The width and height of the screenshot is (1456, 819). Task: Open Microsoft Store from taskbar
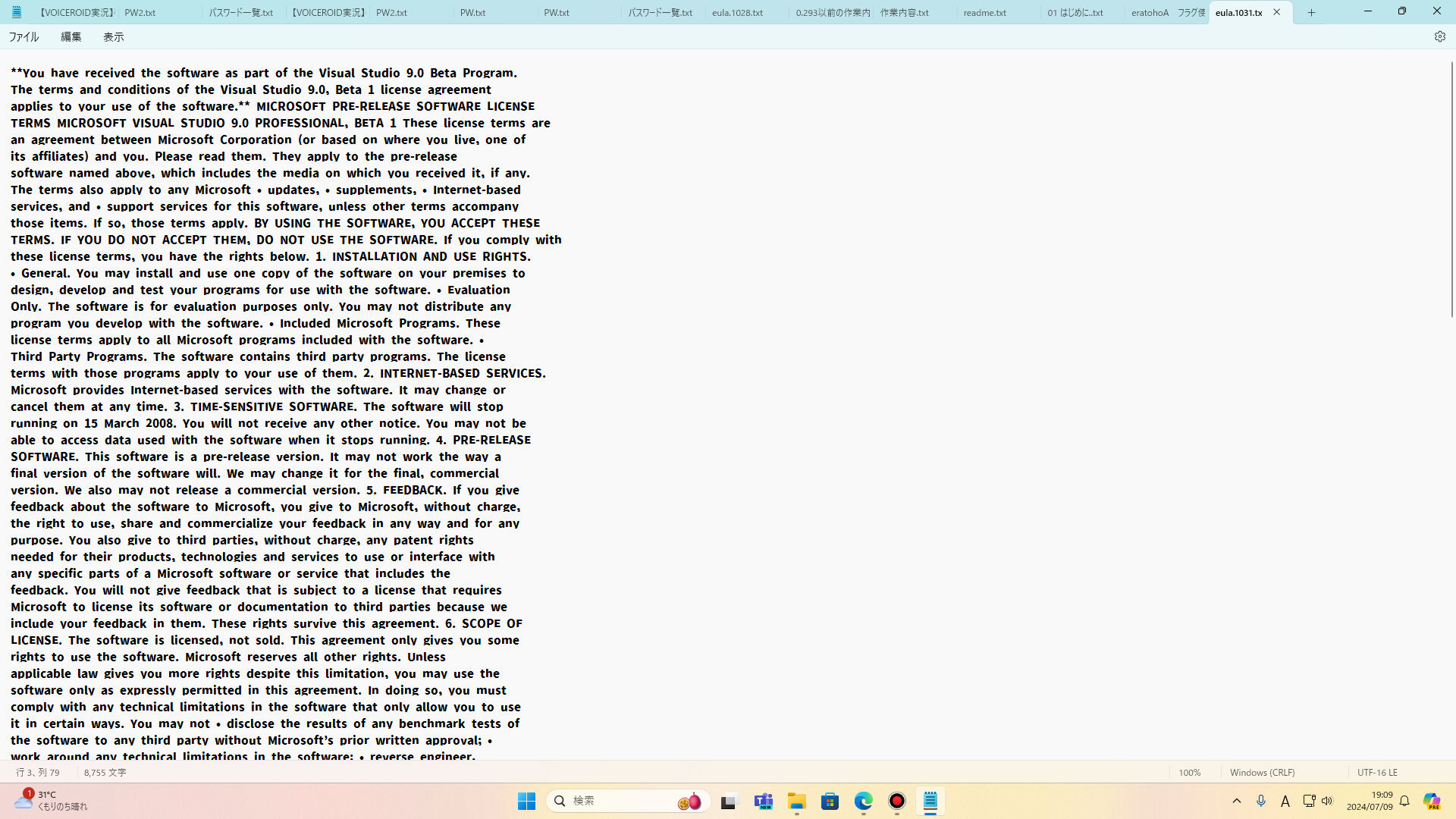830,801
